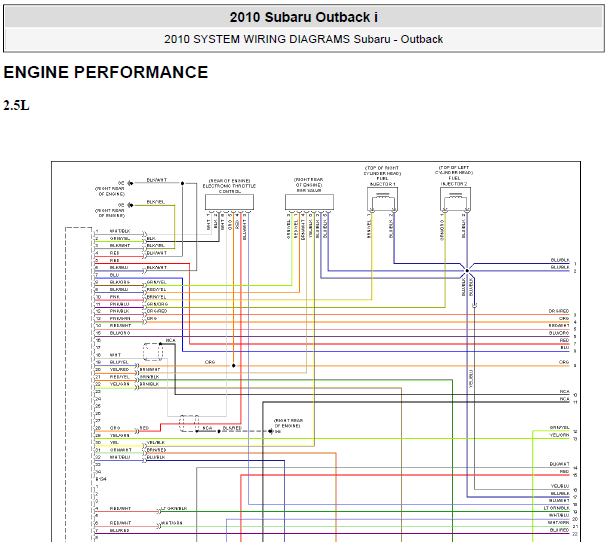Select 'WHT' wire label at pin 18
The image size is (606, 542).
pos(115,355)
